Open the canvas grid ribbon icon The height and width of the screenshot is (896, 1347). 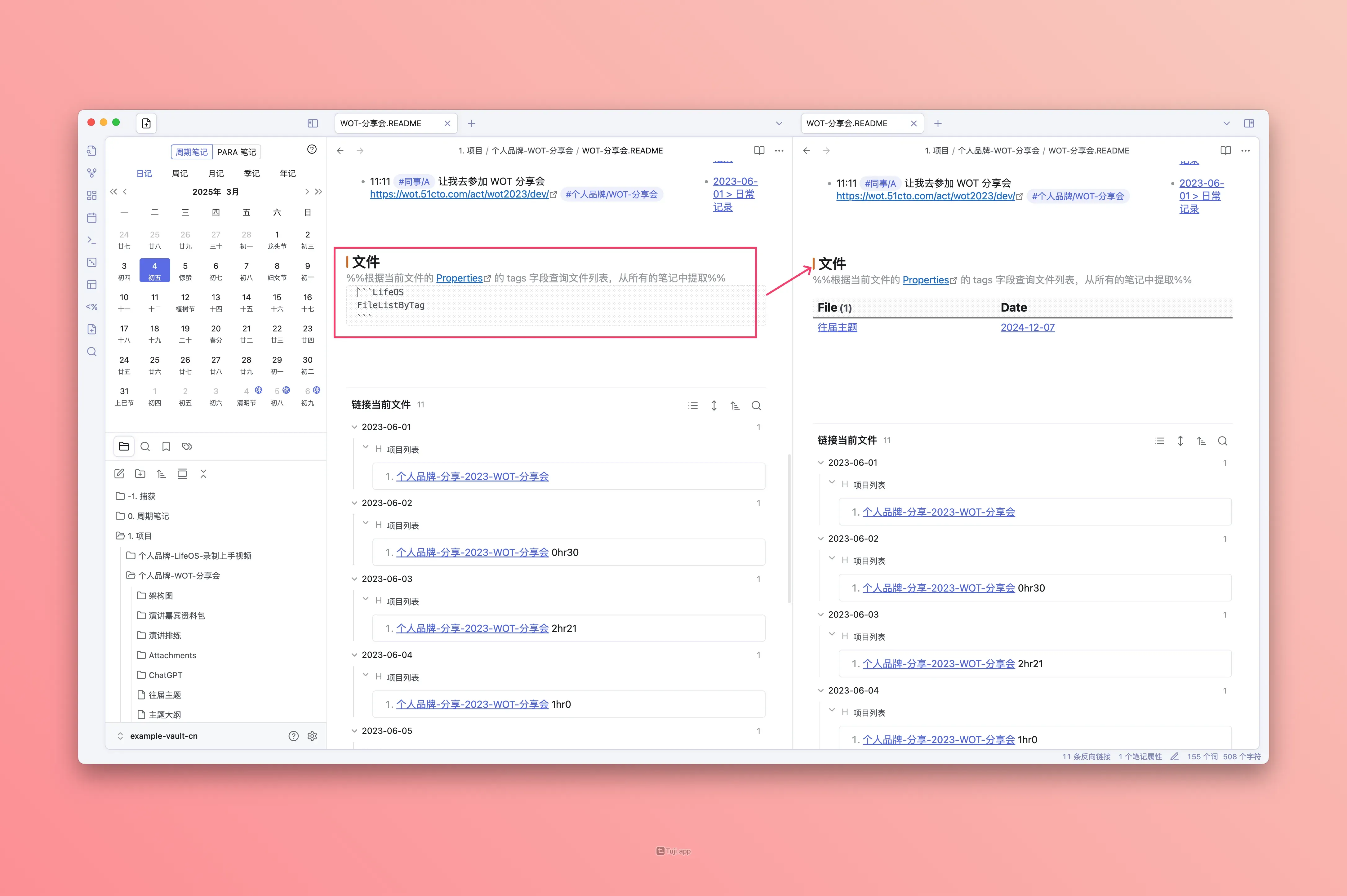(x=91, y=195)
